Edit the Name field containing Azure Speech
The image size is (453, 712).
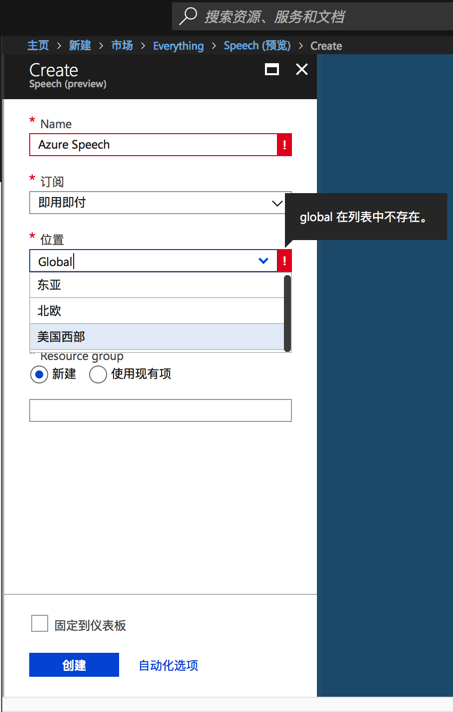pyautogui.click(x=153, y=145)
